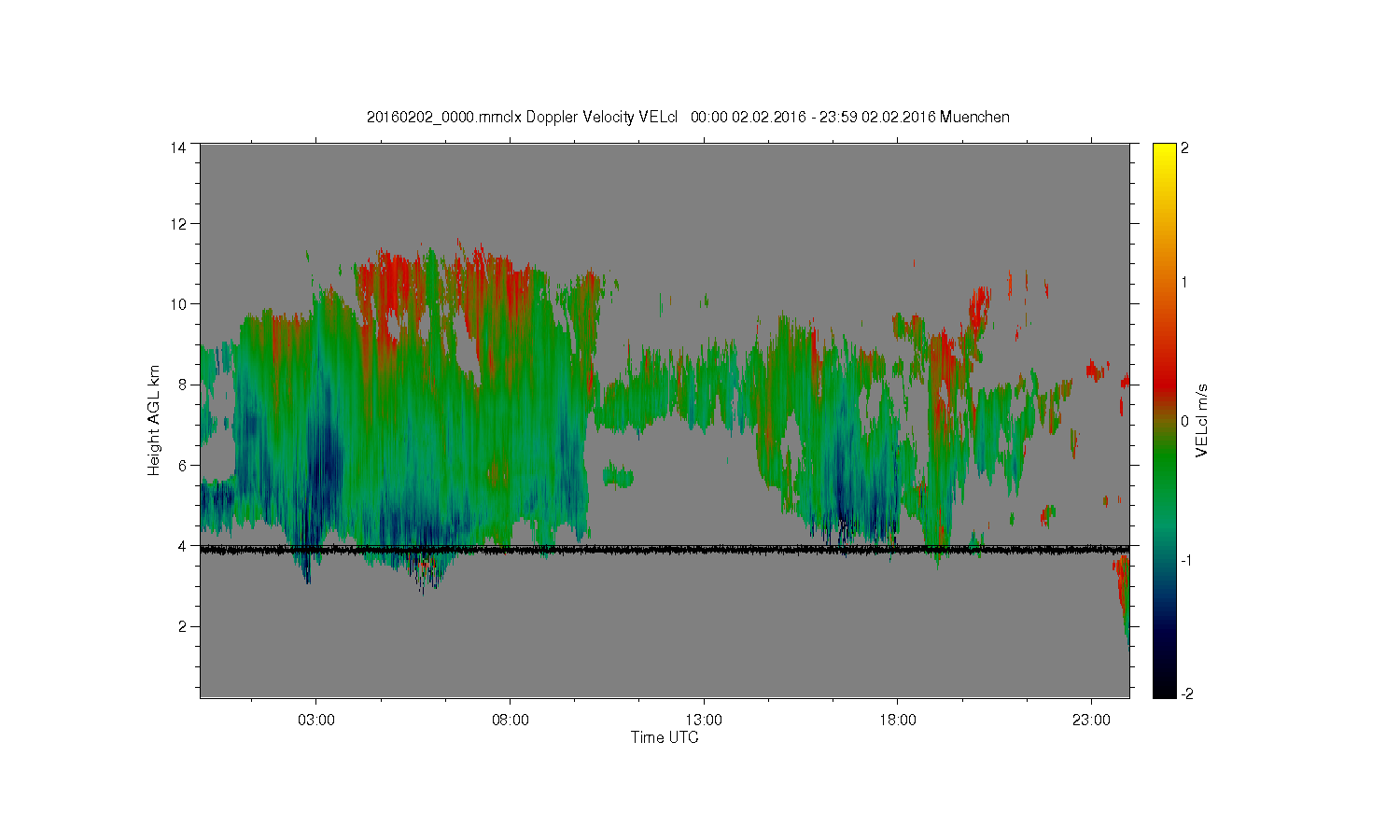Select the 08:00 time tick label
The height and width of the screenshot is (840, 1400).
pyautogui.click(x=511, y=721)
